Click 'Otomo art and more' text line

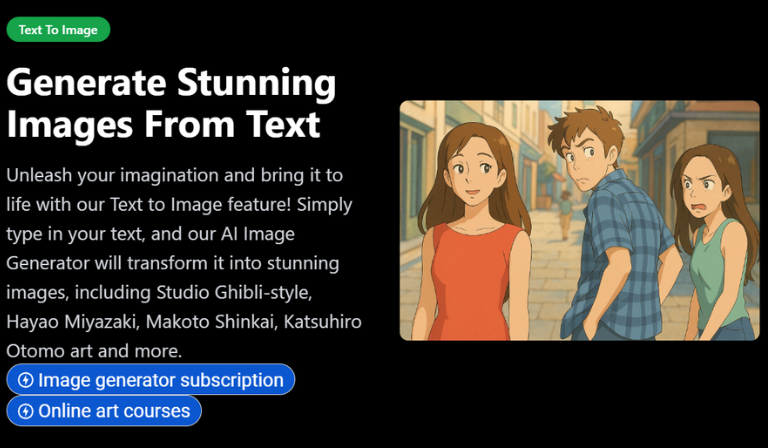(x=93, y=352)
